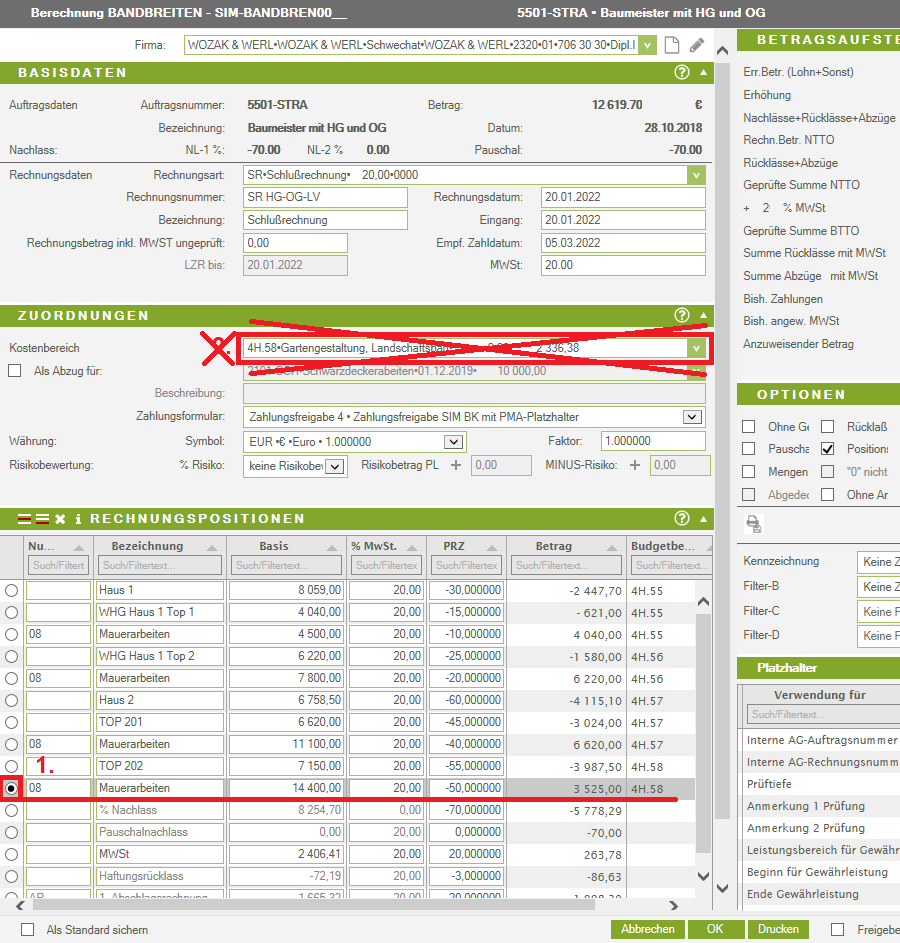Enable the 'Als Abzug für' checkbox

click(15, 371)
